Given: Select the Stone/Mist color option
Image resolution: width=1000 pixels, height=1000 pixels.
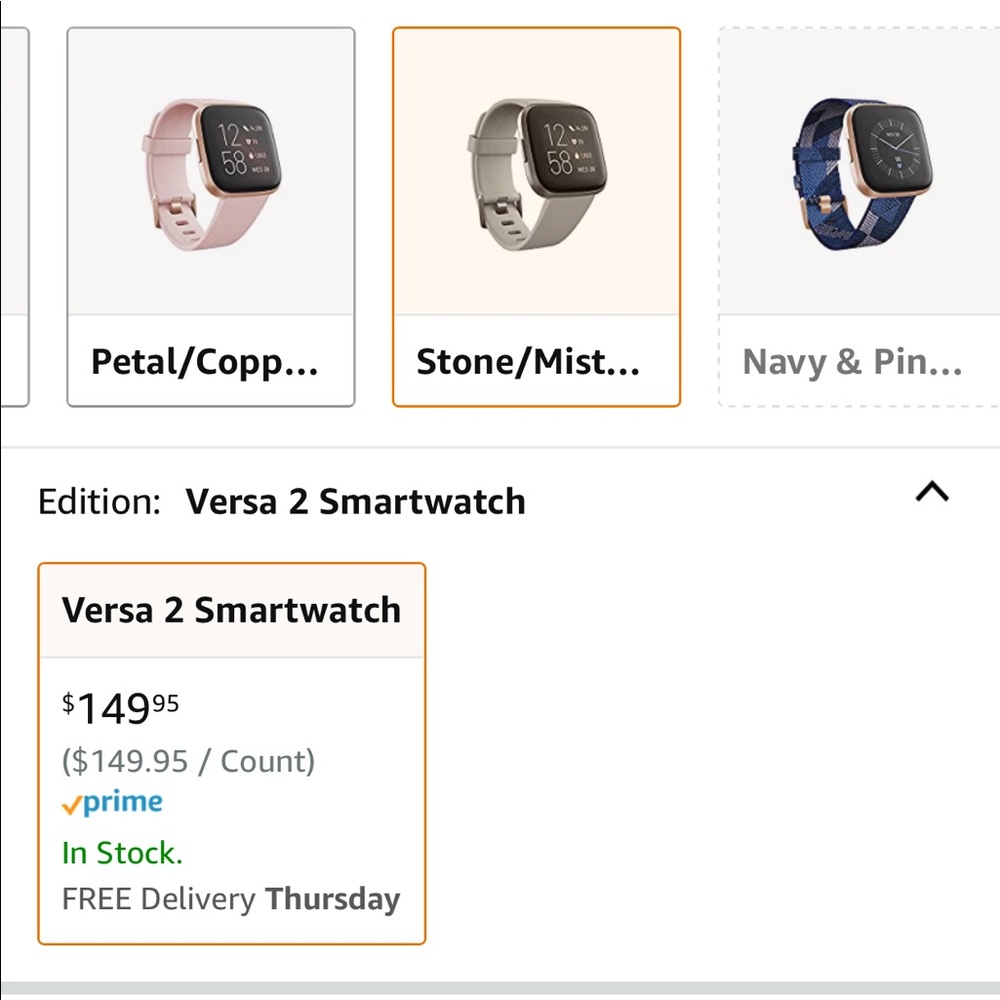Looking at the screenshot, I should [537, 215].
